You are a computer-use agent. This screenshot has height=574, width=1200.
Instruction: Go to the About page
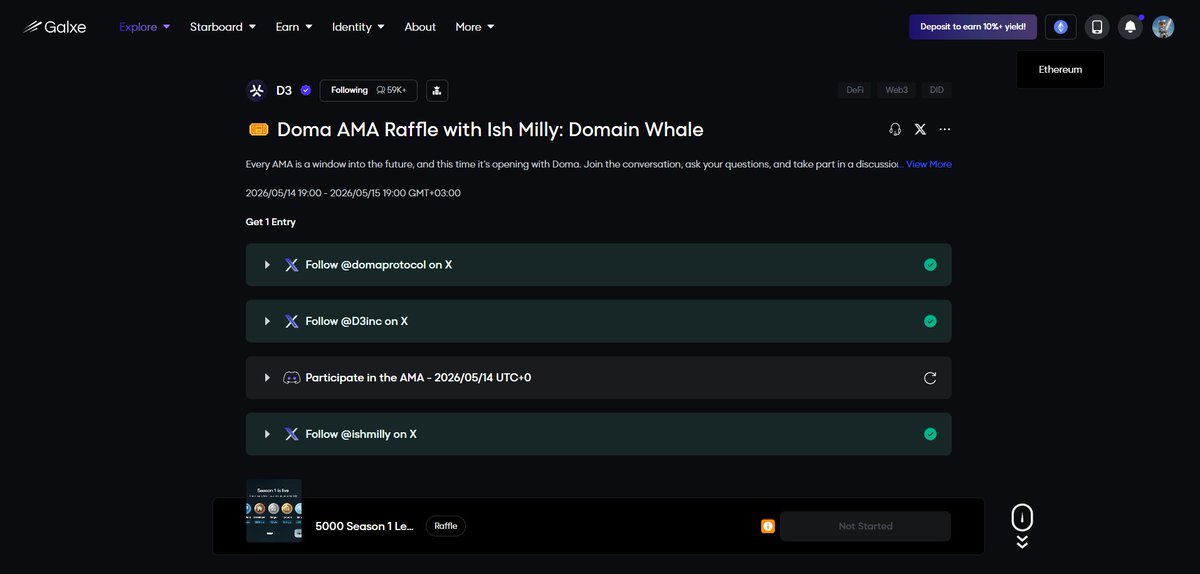(x=420, y=27)
